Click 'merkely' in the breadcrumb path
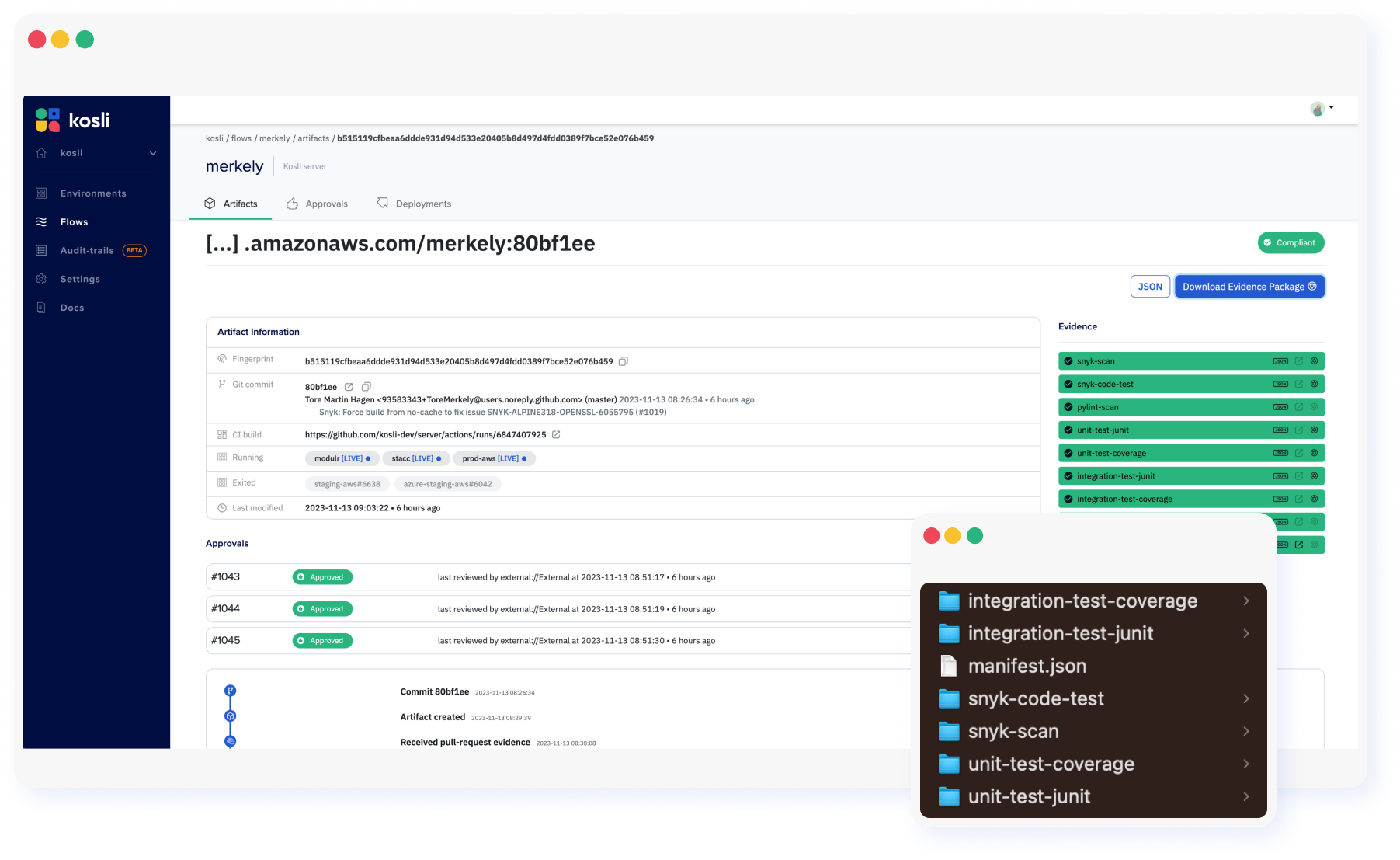The image size is (1400, 860). pos(275,138)
